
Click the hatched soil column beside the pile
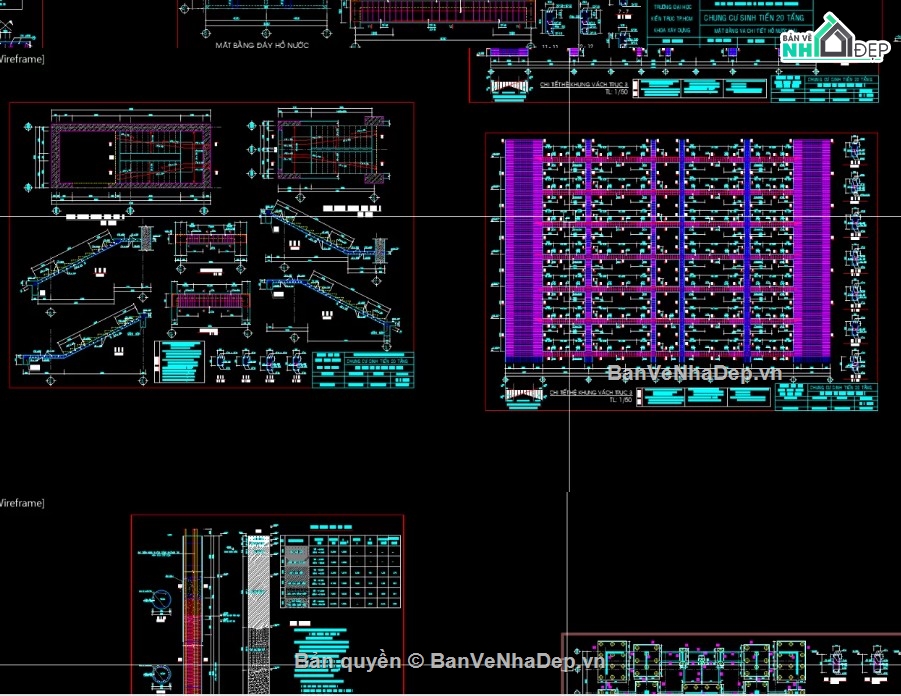click(258, 614)
